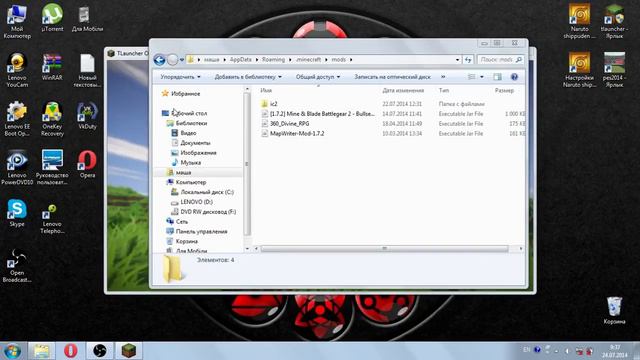Select the pes2014 shortcut icon
This screenshot has height=360, width=640.
(614, 70)
